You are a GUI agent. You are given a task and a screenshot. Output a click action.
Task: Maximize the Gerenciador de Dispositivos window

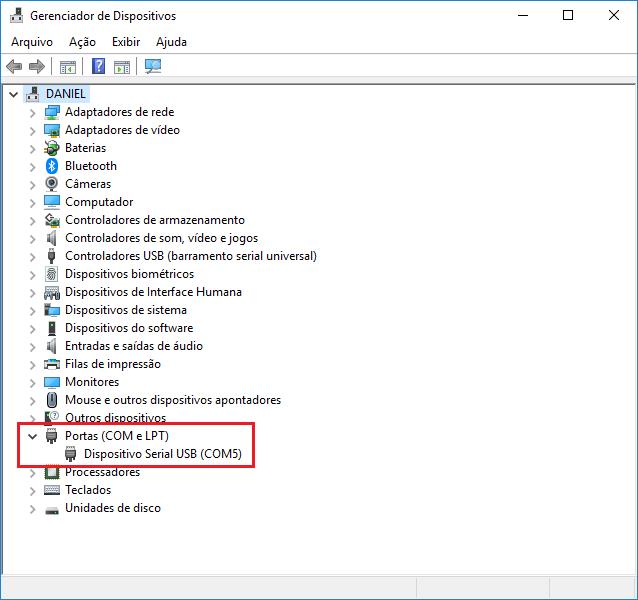point(568,15)
